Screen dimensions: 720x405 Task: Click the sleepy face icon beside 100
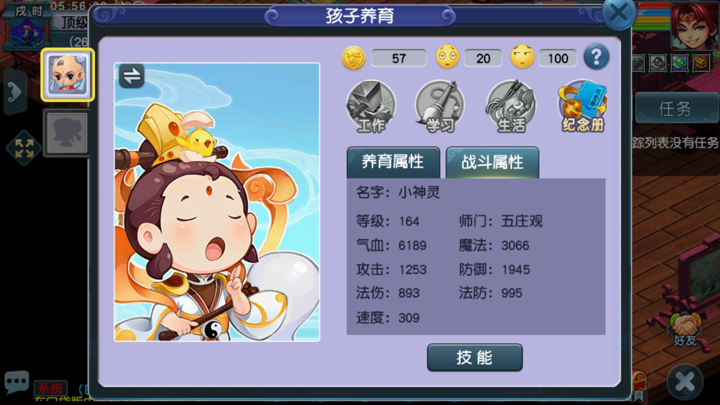coord(523,57)
